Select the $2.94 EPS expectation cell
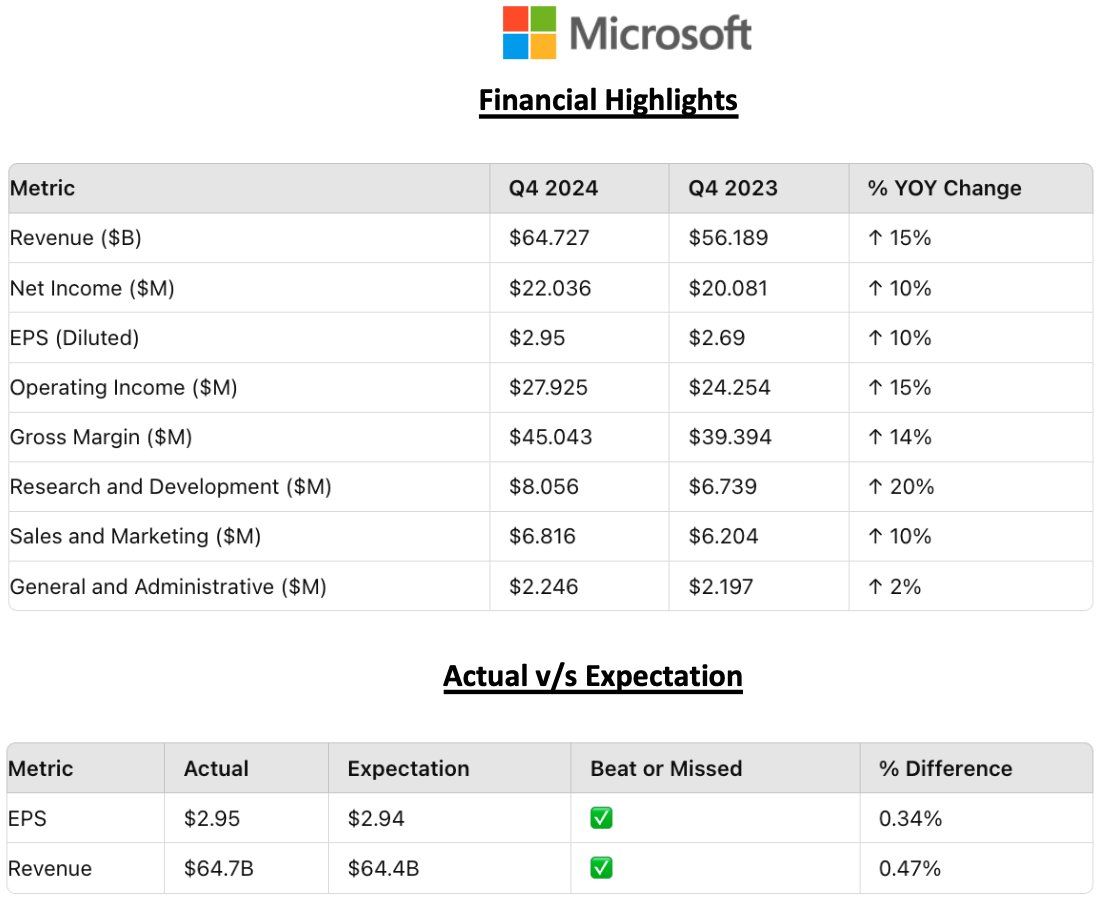 (377, 819)
